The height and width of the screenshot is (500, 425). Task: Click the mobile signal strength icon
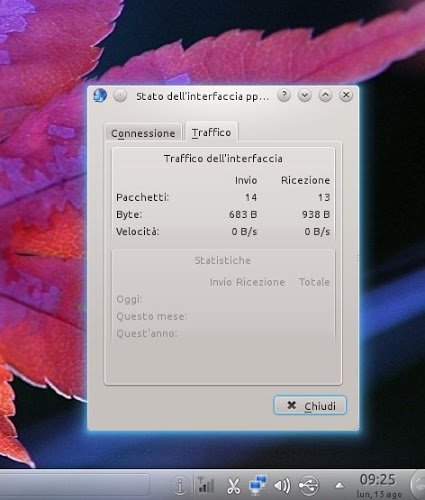(x=206, y=485)
